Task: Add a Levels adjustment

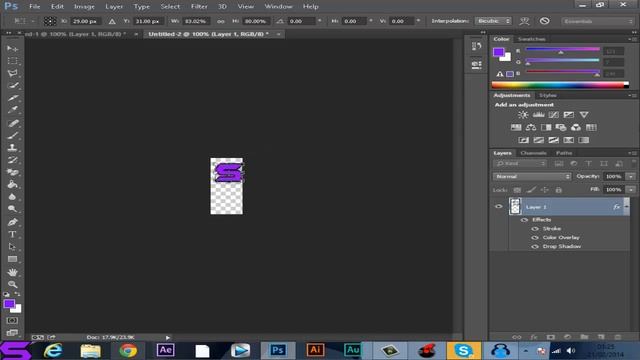Action: (x=538, y=115)
